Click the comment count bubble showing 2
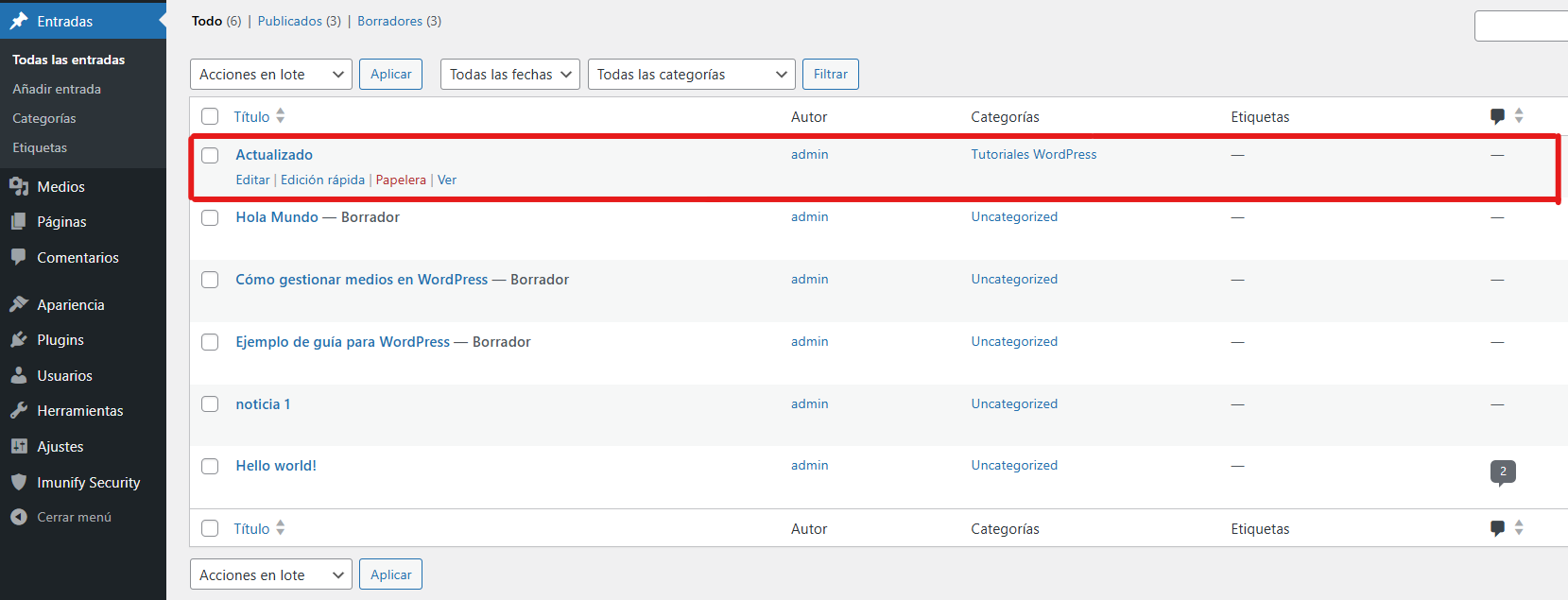1568x600 pixels. [x=1503, y=471]
